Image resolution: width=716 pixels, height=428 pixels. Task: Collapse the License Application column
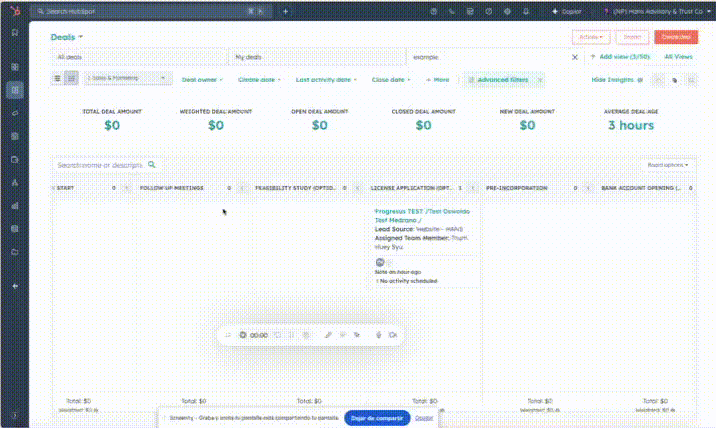tap(473, 188)
